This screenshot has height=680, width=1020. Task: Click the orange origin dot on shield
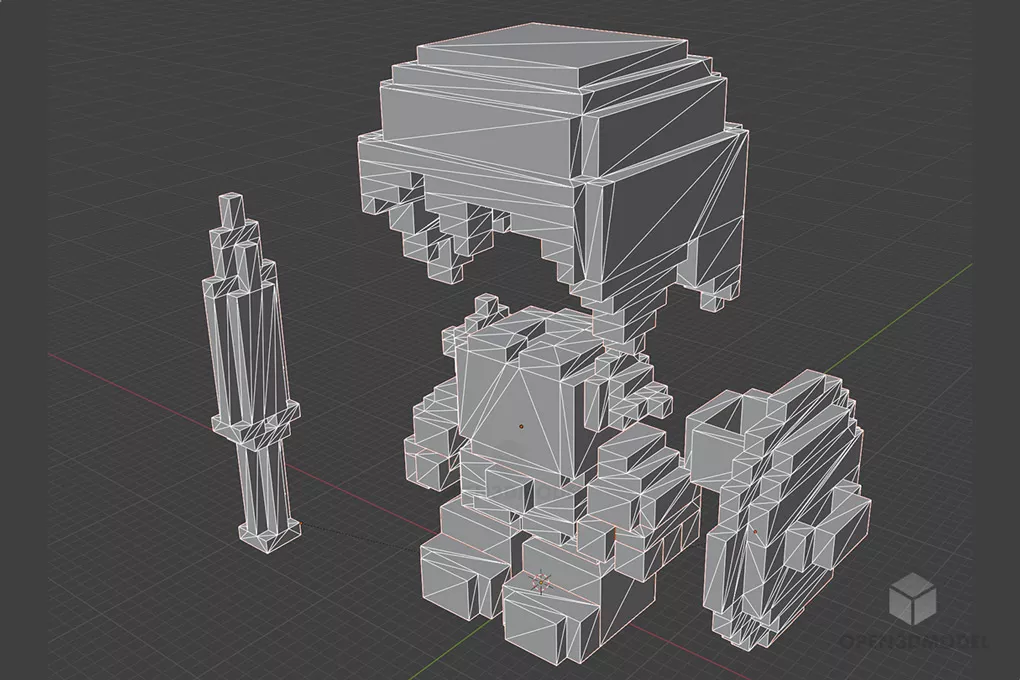(x=755, y=532)
